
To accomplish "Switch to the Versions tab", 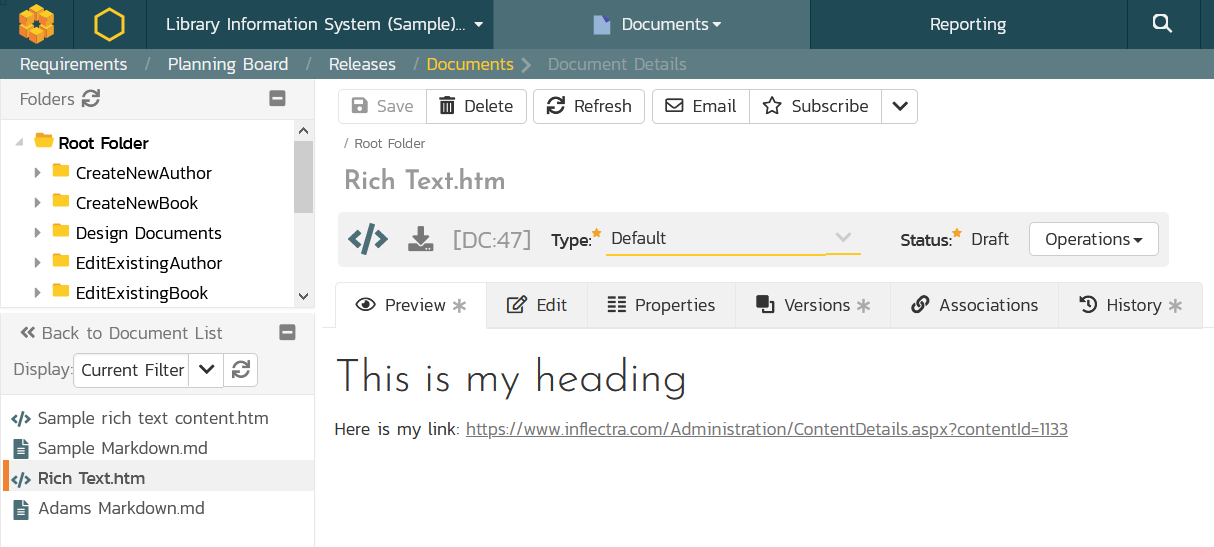I will [x=812, y=305].
